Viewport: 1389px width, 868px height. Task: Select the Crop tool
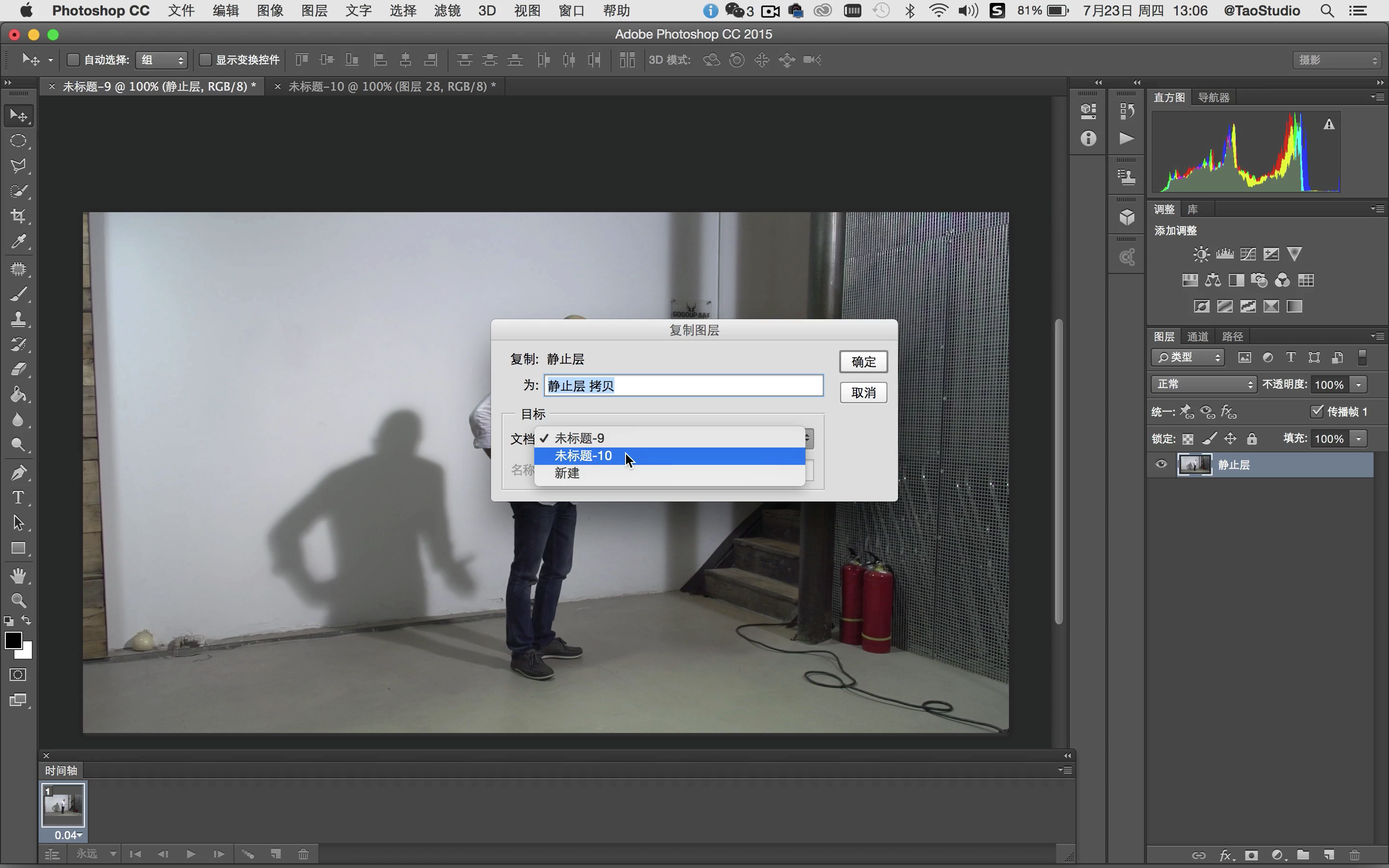point(18,217)
